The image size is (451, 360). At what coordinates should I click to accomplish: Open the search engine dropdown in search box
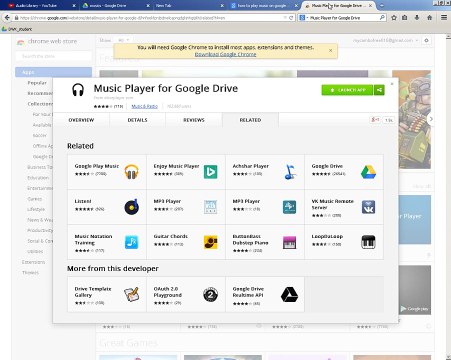(303, 18)
